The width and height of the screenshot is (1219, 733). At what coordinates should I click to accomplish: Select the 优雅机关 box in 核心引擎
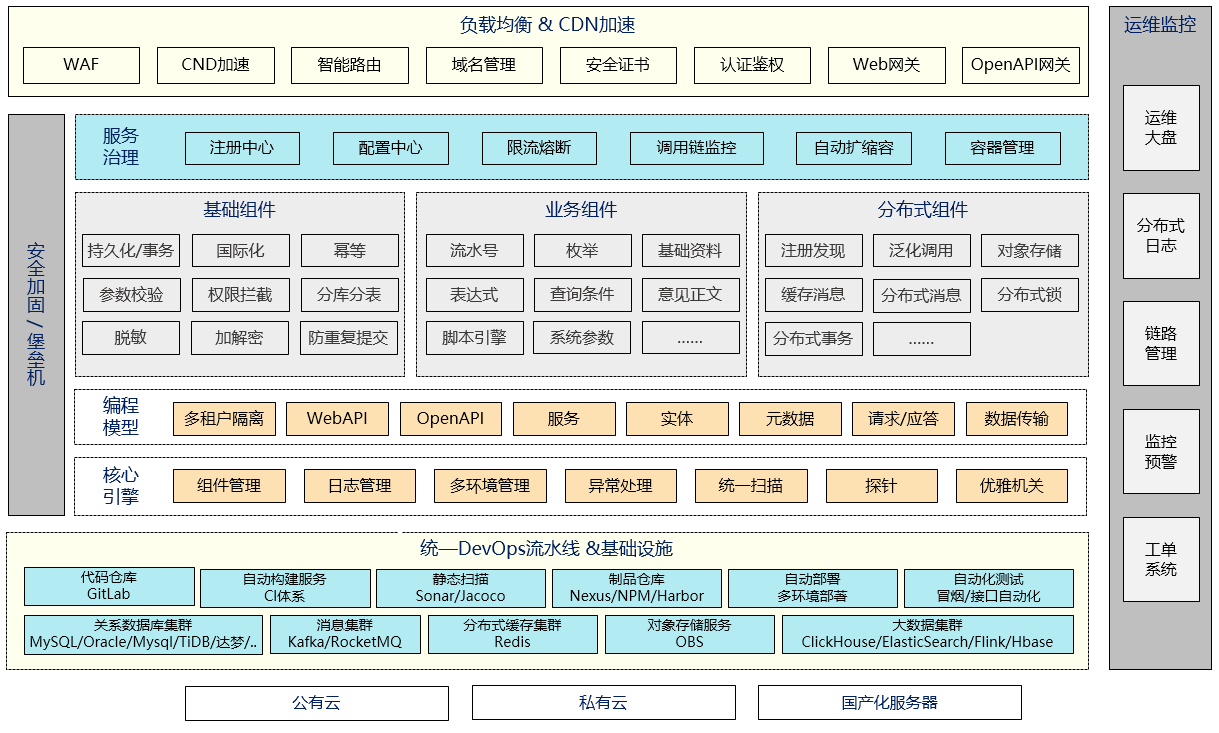[1012, 486]
